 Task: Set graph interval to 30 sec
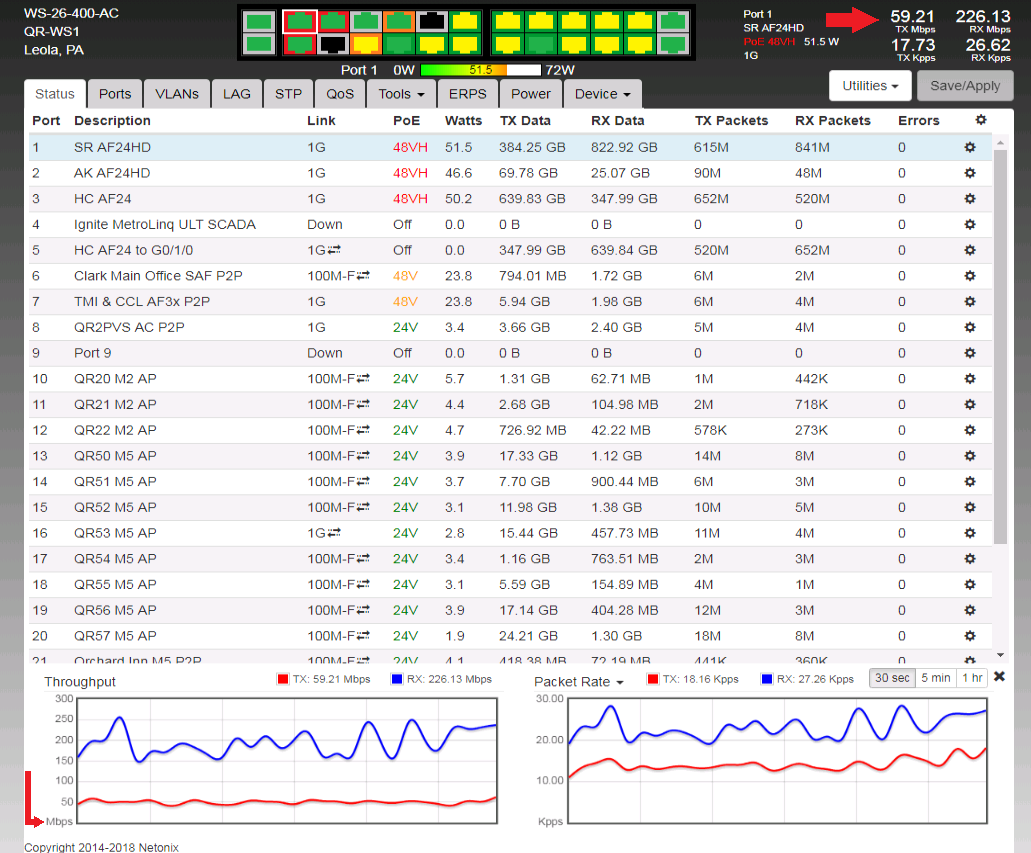892,678
